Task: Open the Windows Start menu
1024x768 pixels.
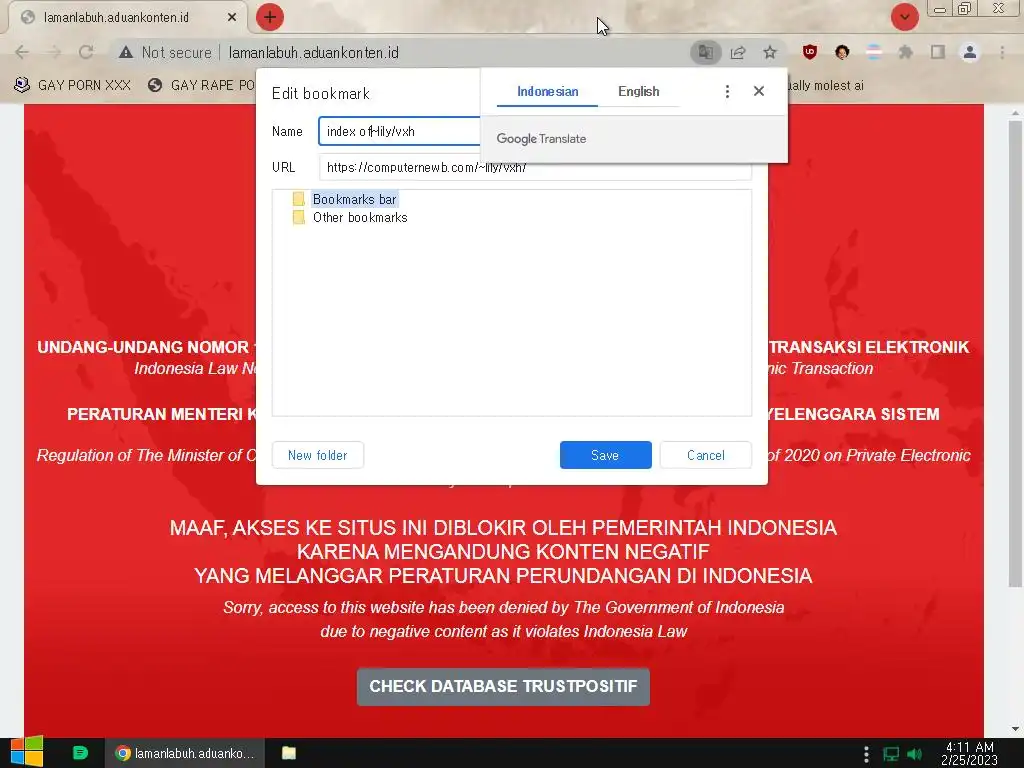Action: click(x=26, y=752)
